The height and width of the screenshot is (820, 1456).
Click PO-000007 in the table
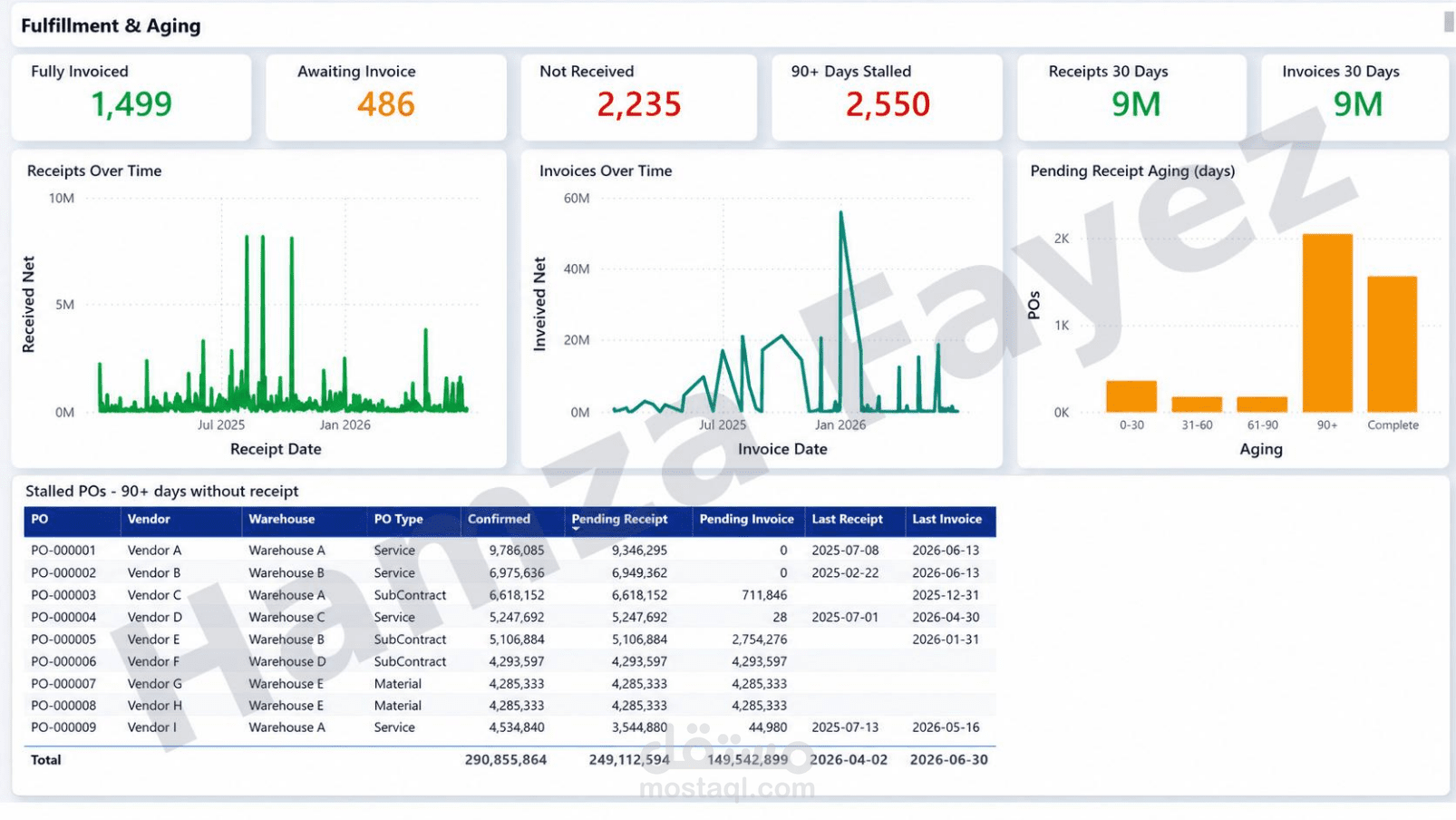[x=63, y=684]
